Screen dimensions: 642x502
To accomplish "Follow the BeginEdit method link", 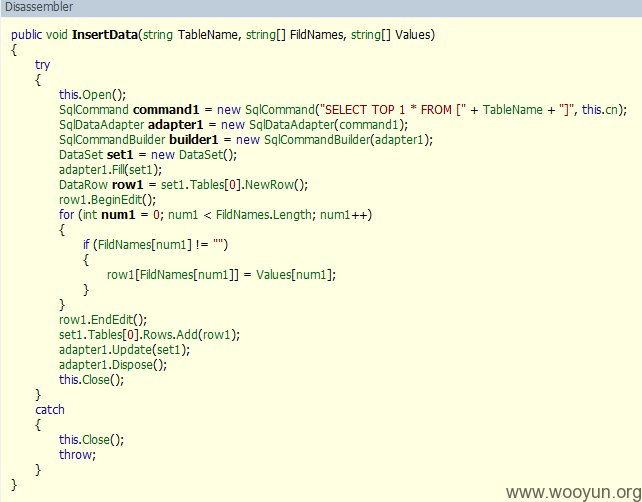I will click(116, 200).
